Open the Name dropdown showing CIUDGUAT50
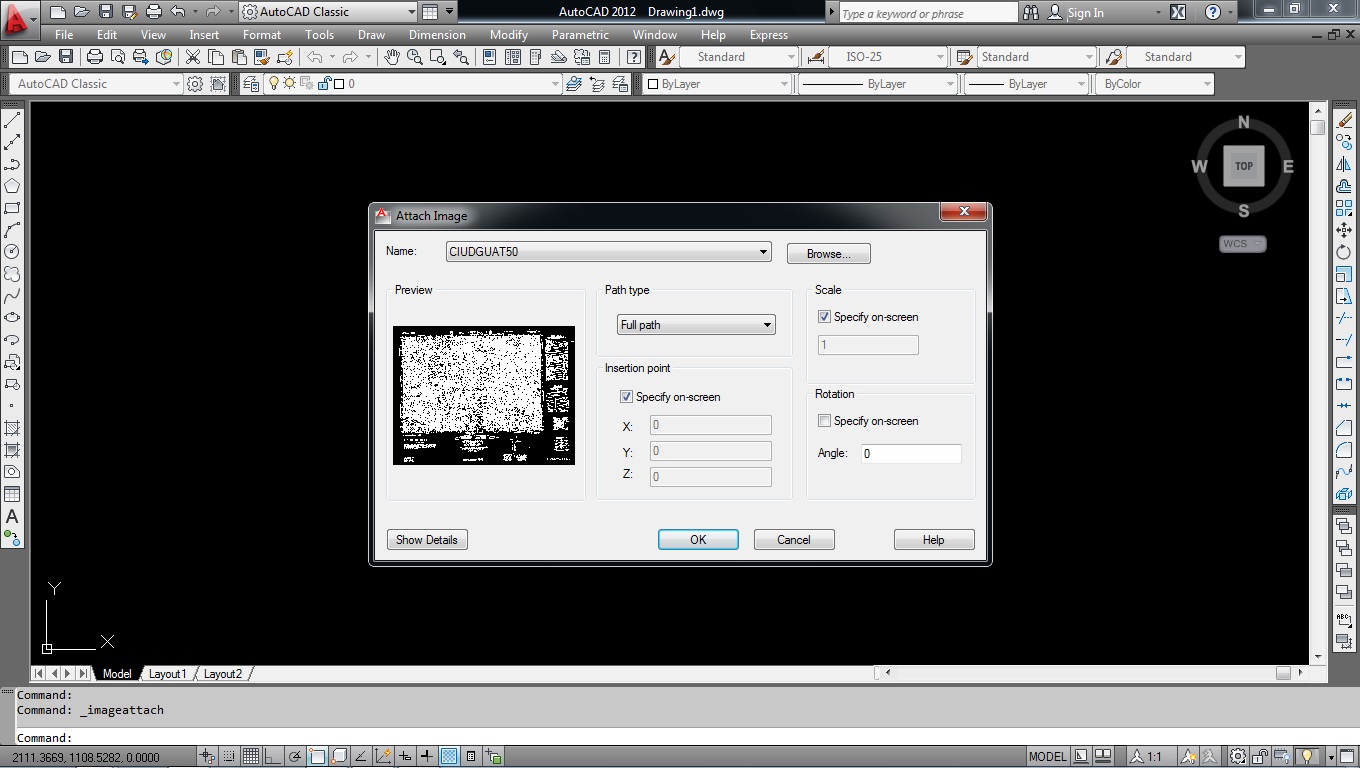Image resolution: width=1360 pixels, height=768 pixels. (x=608, y=252)
